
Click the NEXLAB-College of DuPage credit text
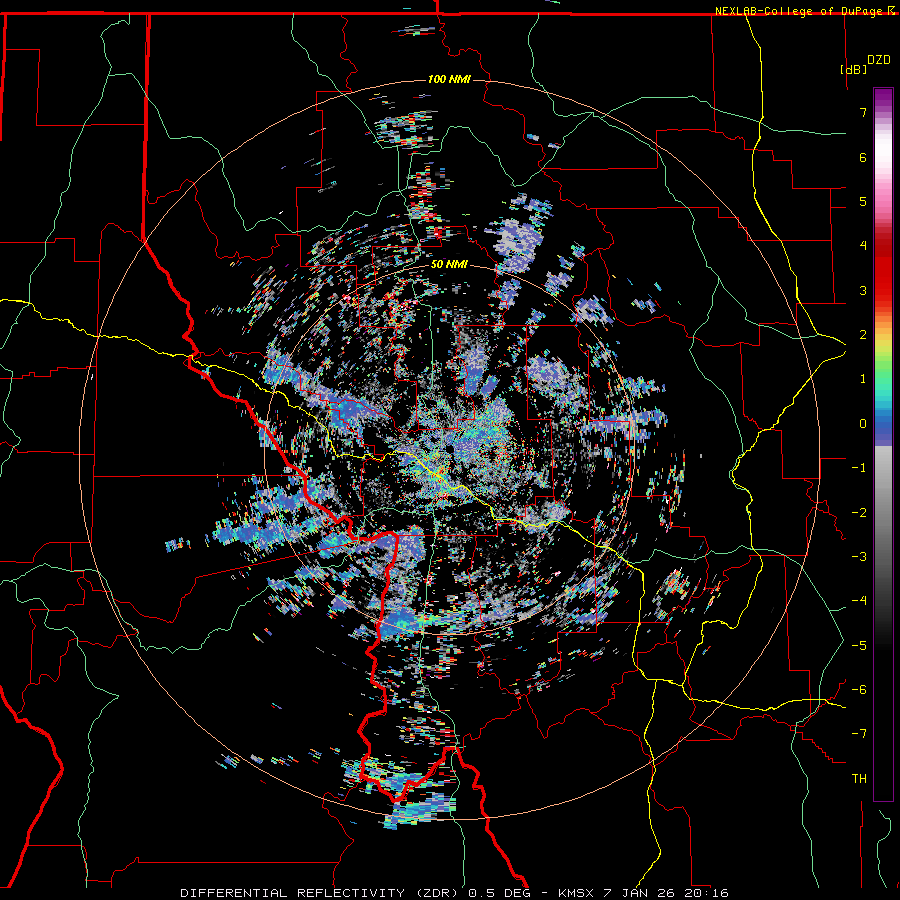click(x=801, y=11)
